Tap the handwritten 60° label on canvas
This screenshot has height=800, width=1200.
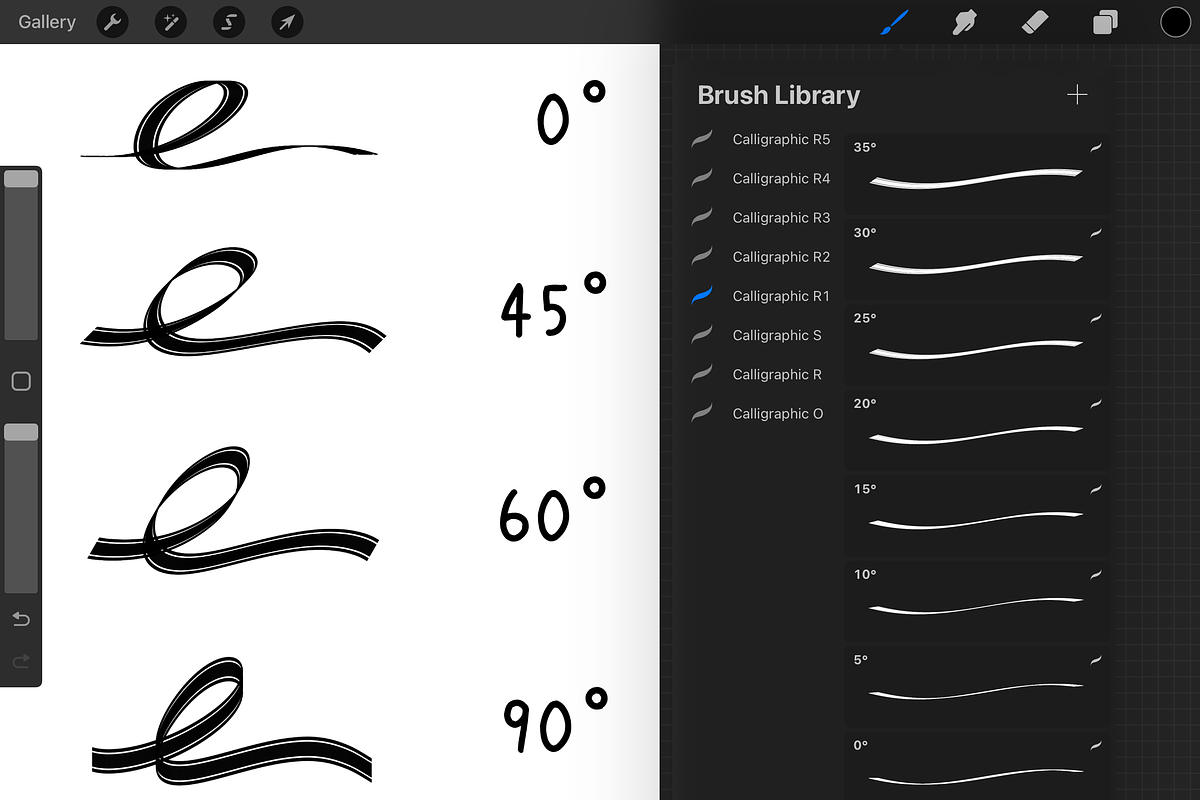552,508
